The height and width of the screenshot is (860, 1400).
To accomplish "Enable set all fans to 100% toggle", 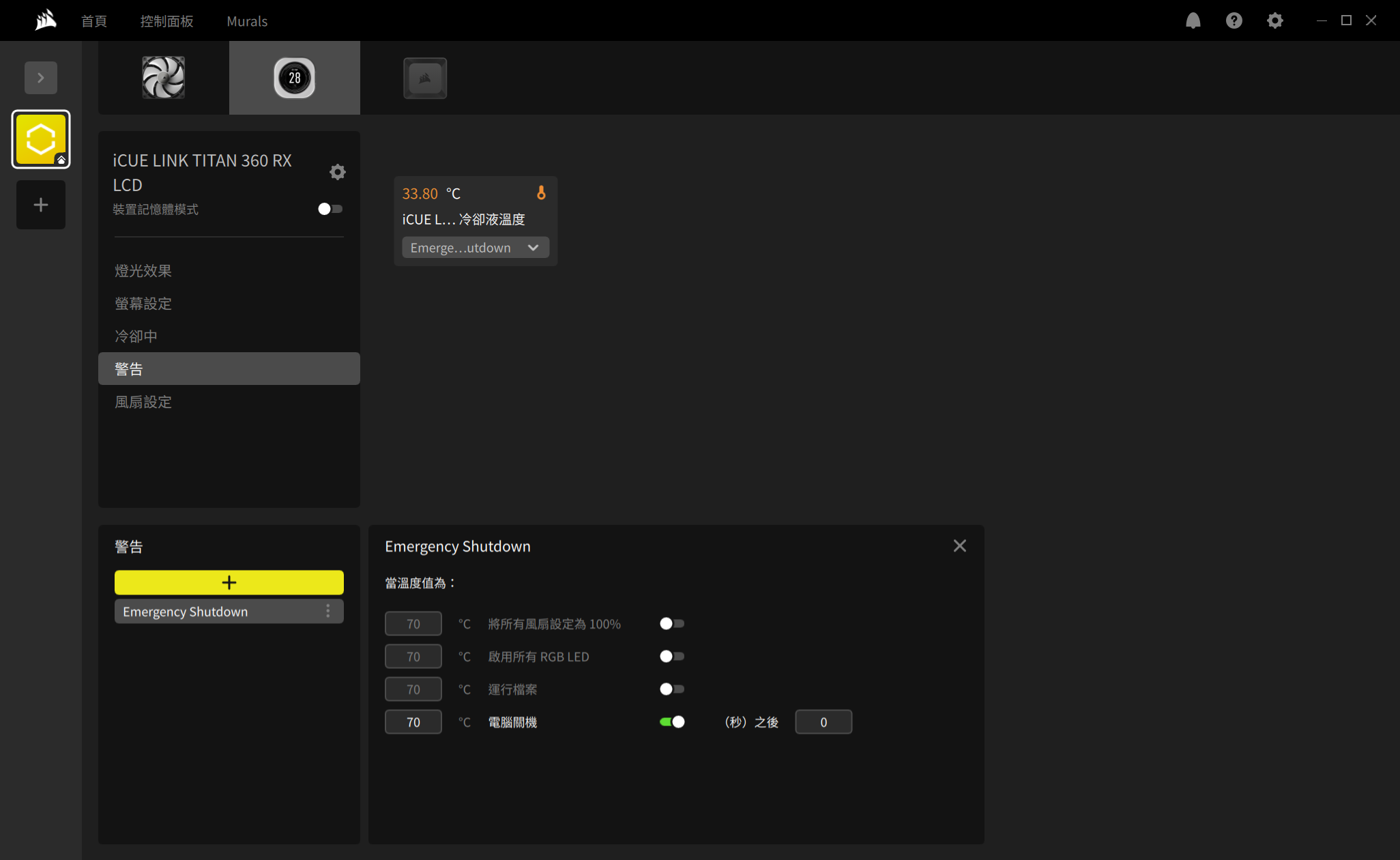I will coord(671,623).
